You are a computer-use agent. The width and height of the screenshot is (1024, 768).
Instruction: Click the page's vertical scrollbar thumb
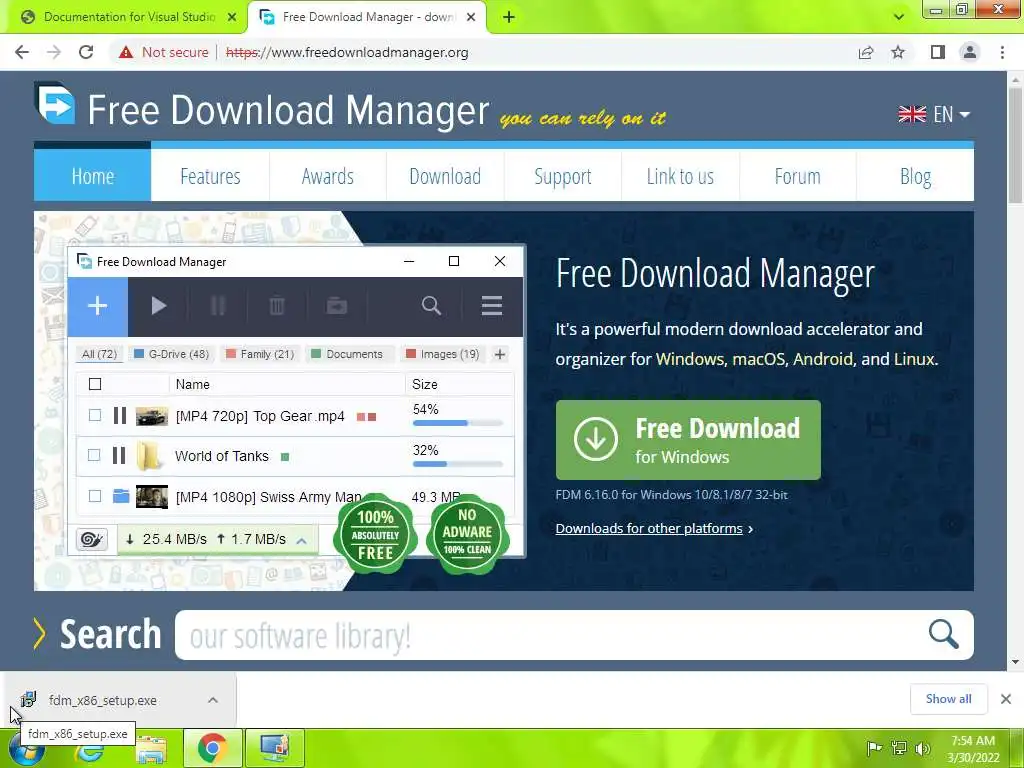click(x=1015, y=145)
